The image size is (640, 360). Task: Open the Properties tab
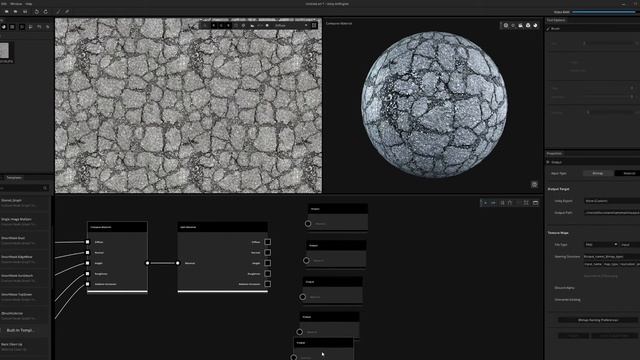[554, 153]
